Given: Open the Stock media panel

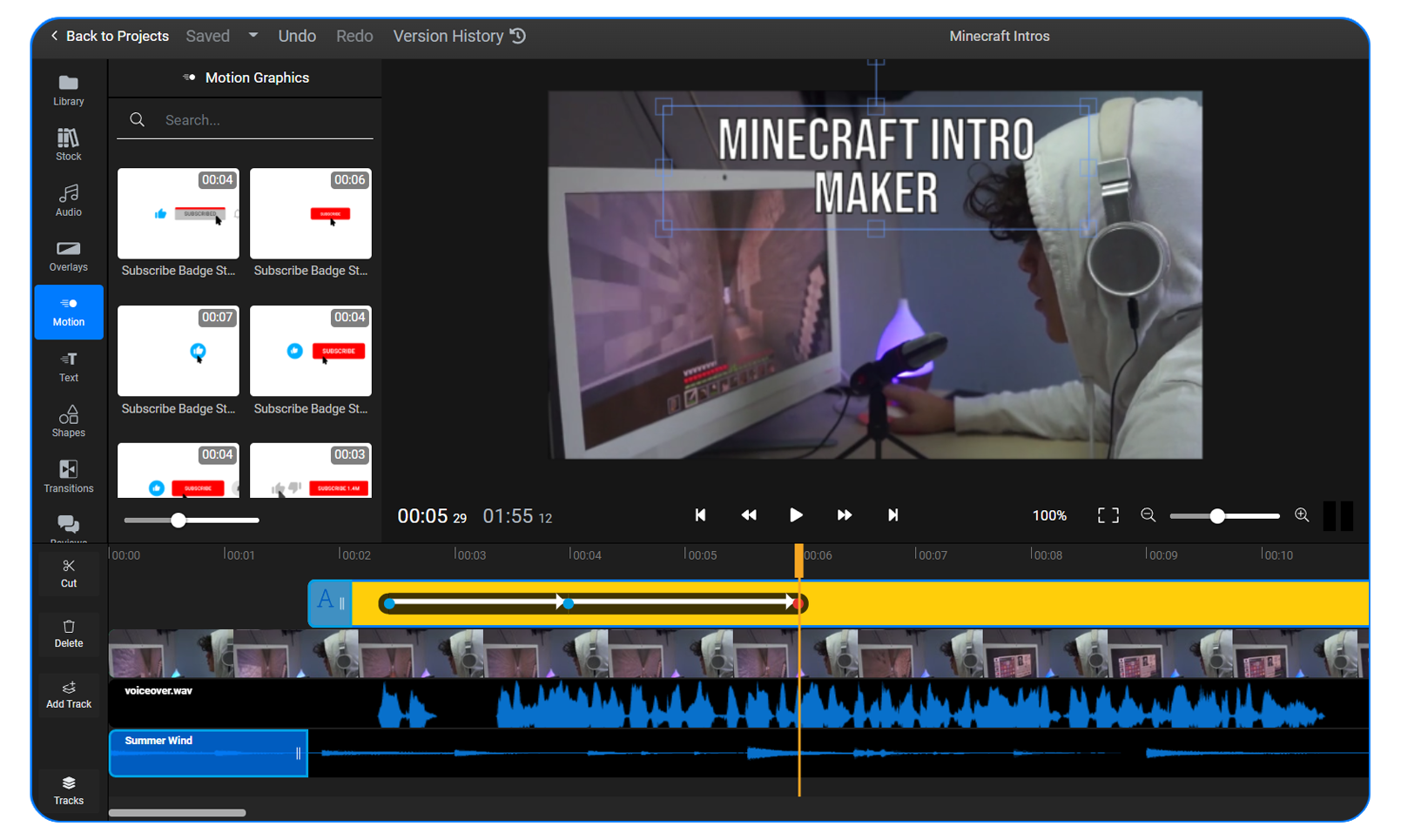Looking at the screenshot, I should tap(68, 144).
